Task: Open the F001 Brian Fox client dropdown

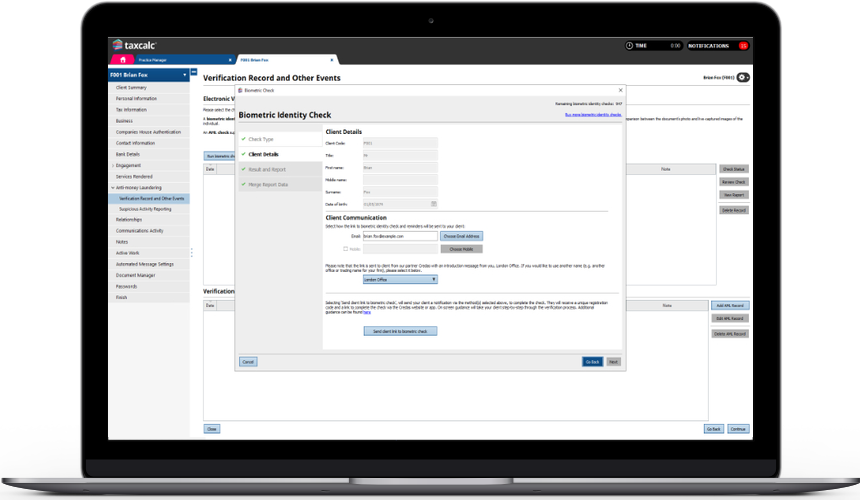Action: click(184, 75)
